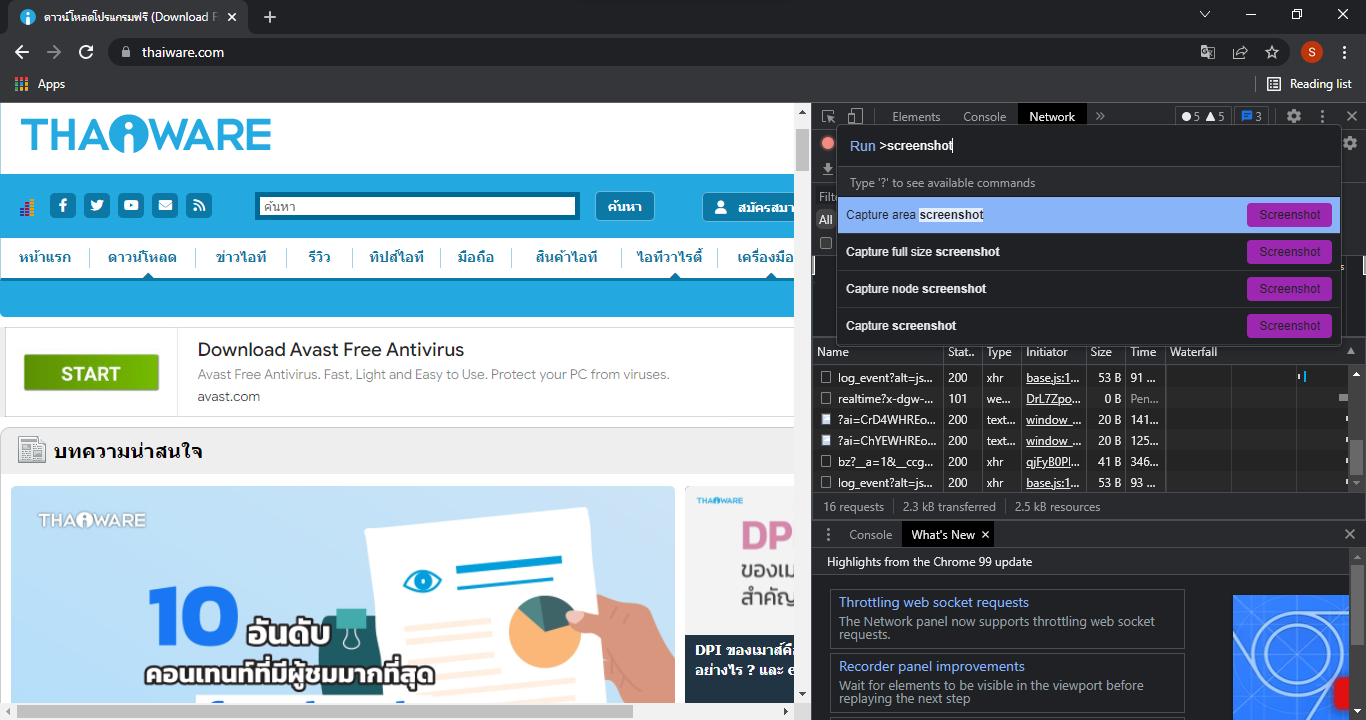Open DevTools settings gear
1366x720 pixels.
[1294, 116]
